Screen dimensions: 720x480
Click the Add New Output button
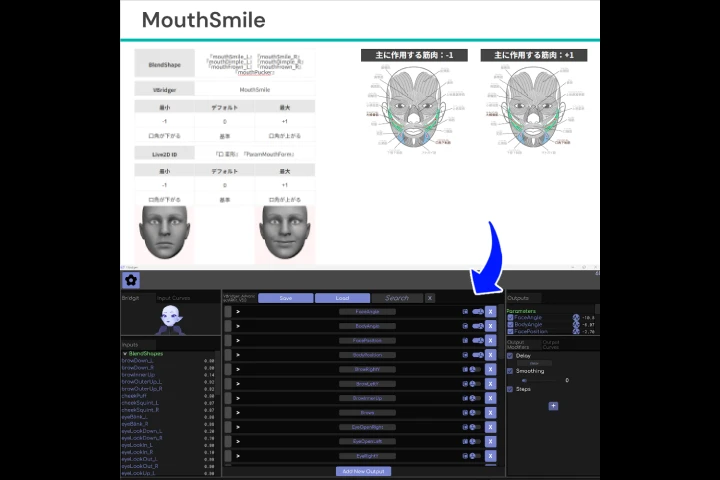click(364, 471)
